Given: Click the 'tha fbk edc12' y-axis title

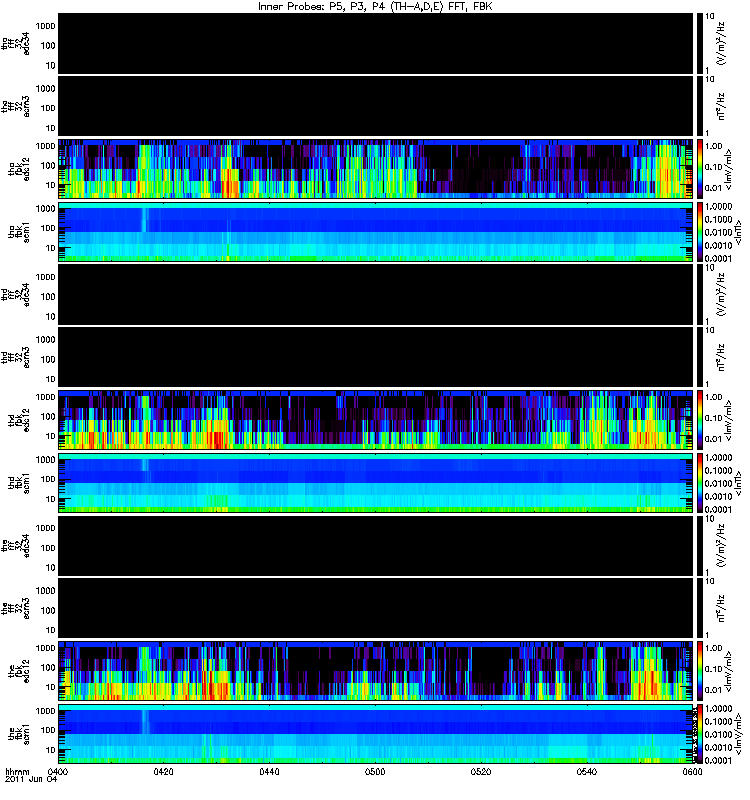Looking at the screenshot, I should (19, 169).
